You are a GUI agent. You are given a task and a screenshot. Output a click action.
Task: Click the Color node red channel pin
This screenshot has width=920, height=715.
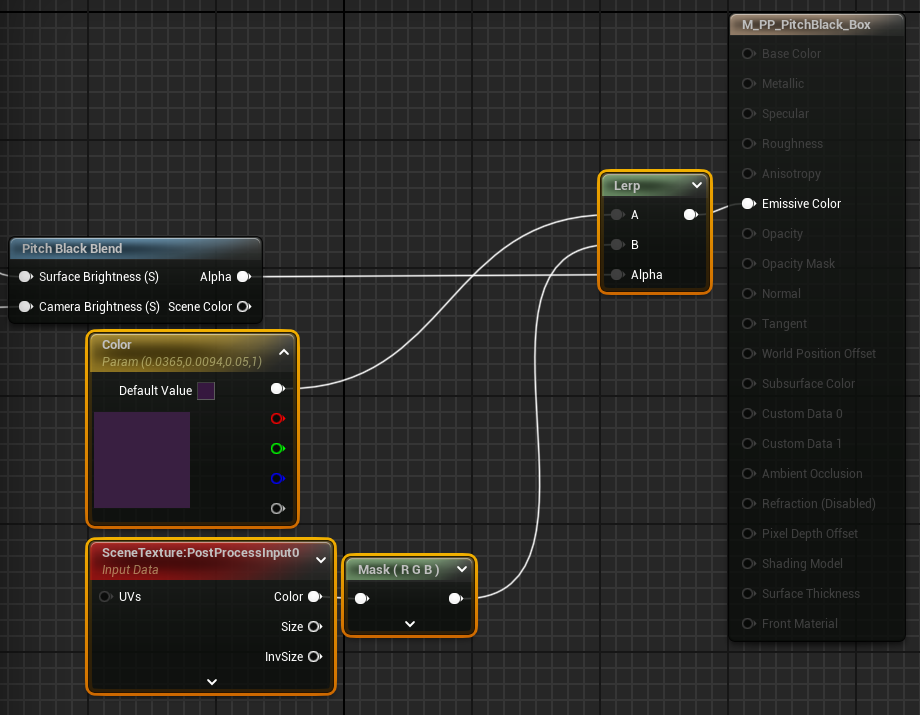[278, 419]
